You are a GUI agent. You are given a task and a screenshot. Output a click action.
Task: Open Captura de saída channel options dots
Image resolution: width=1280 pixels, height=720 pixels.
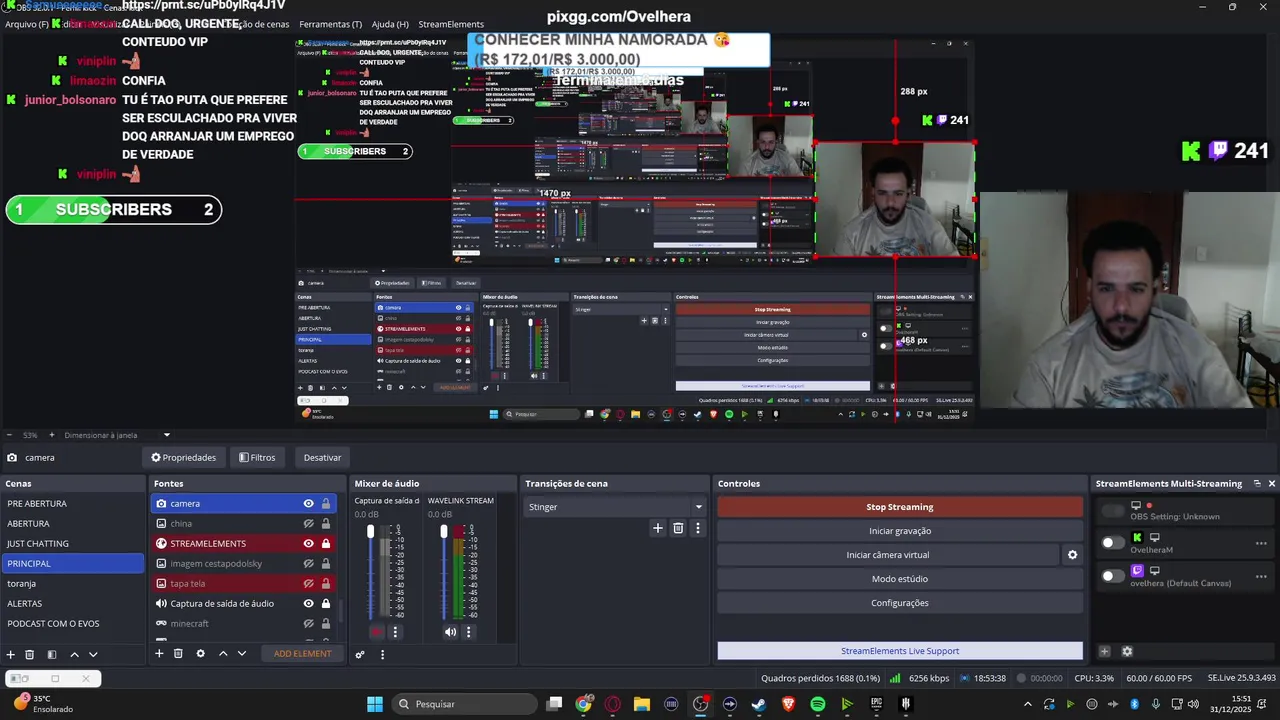(395, 632)
